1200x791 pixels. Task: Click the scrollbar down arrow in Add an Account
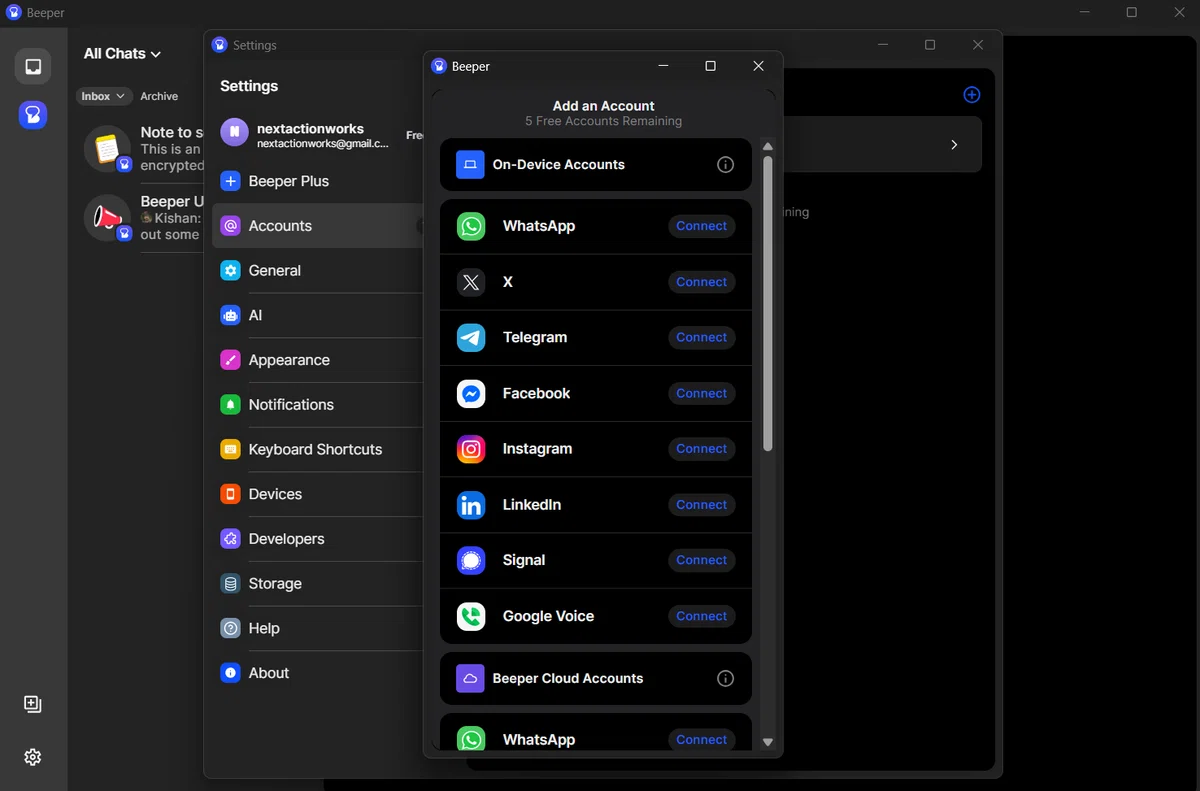(x=768, y=742)
